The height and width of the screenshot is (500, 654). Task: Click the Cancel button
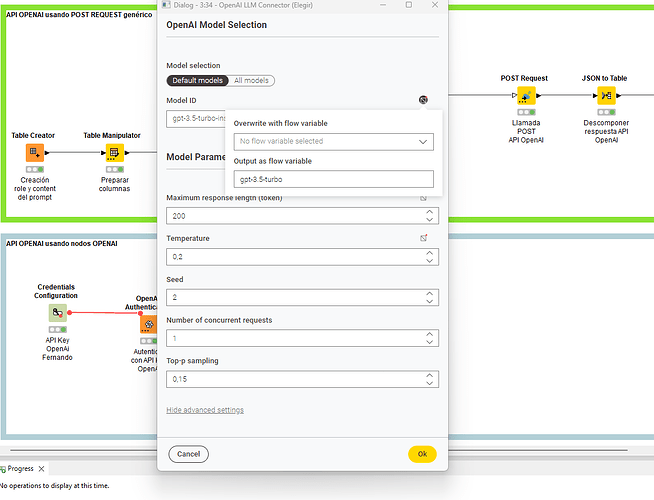(x=189, y=454)
